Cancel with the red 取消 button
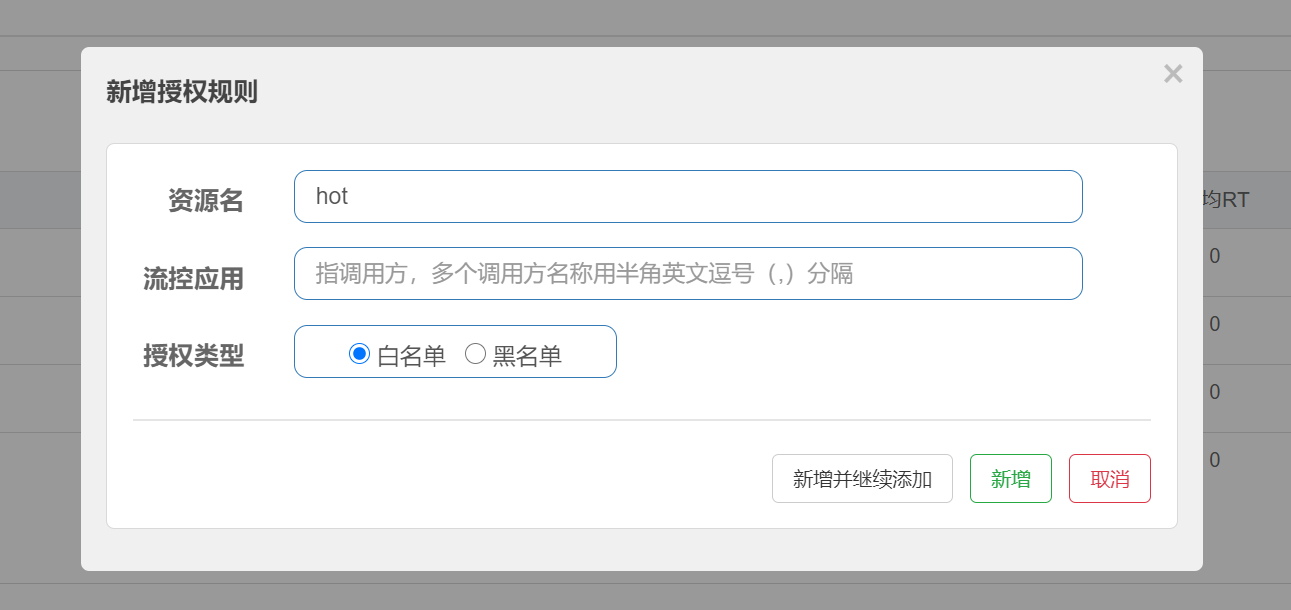1291x610 pixels. [1109, 479]
